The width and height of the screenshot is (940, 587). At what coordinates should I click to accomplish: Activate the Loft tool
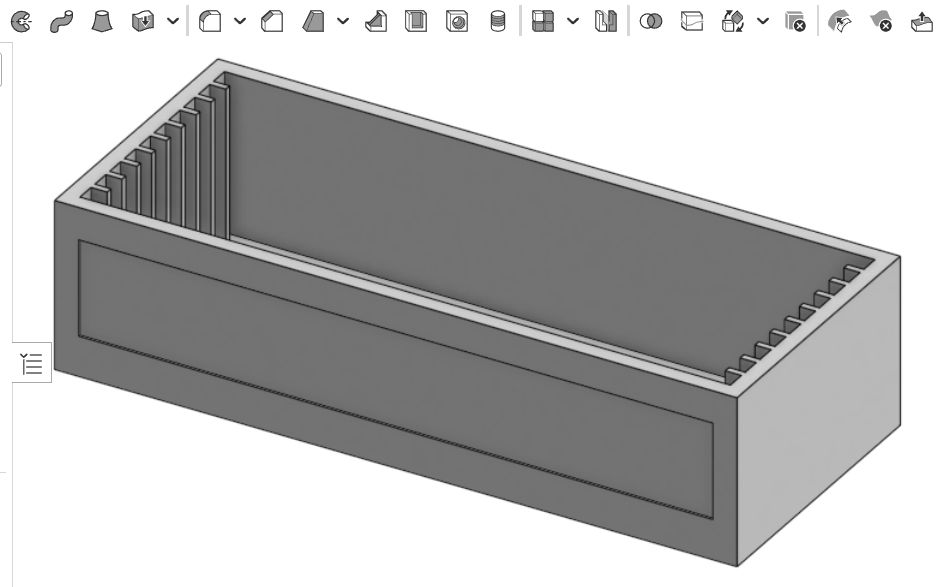pos(102,22)
